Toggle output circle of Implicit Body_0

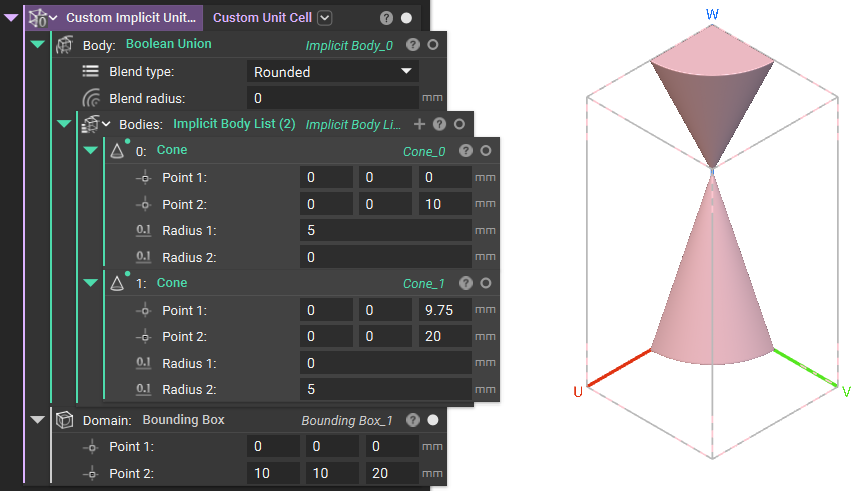pos(433,45)
